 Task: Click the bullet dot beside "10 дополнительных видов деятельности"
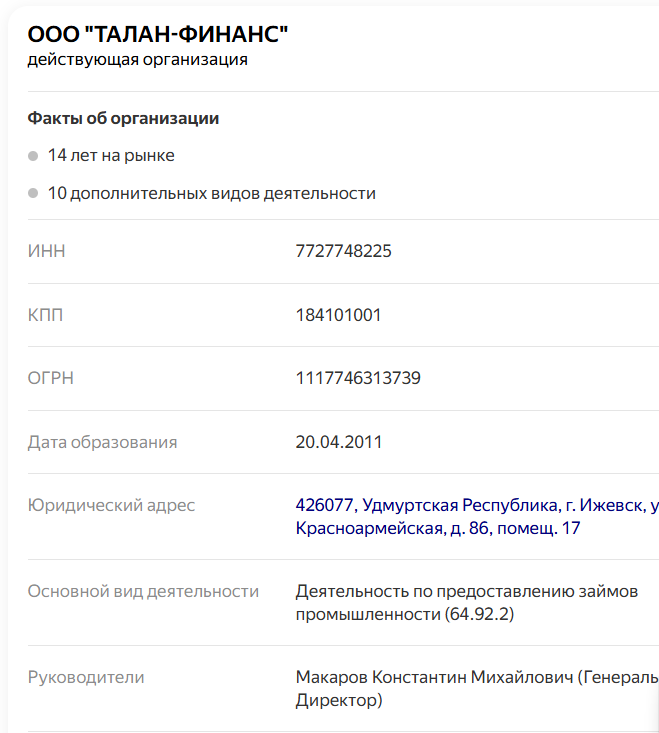[x=33, y=193]
